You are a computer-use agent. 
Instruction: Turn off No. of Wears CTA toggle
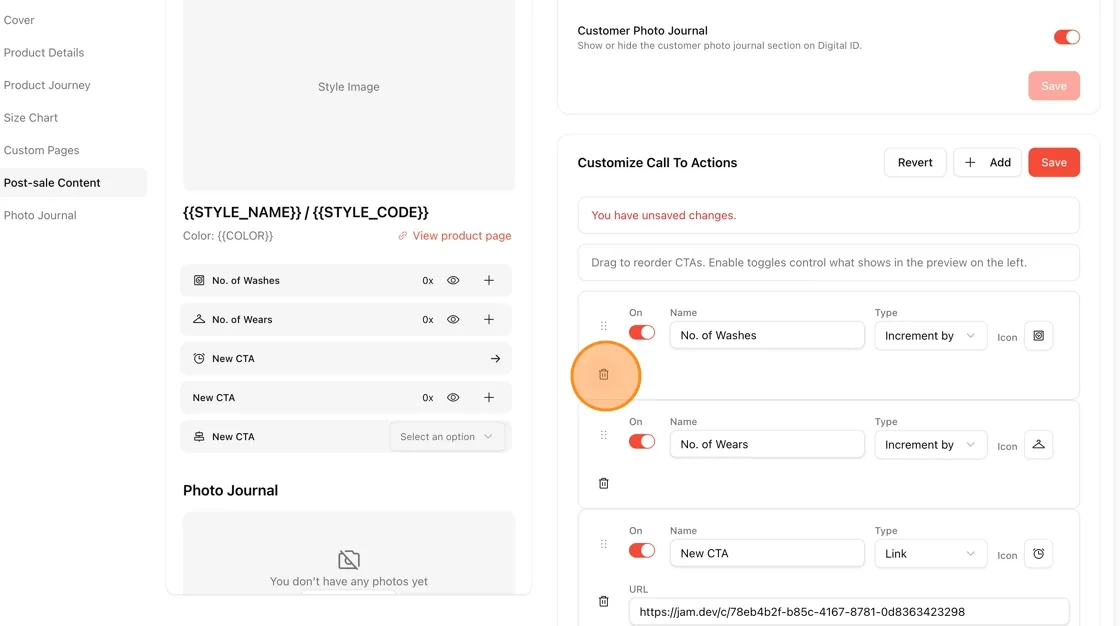(641, 442)
